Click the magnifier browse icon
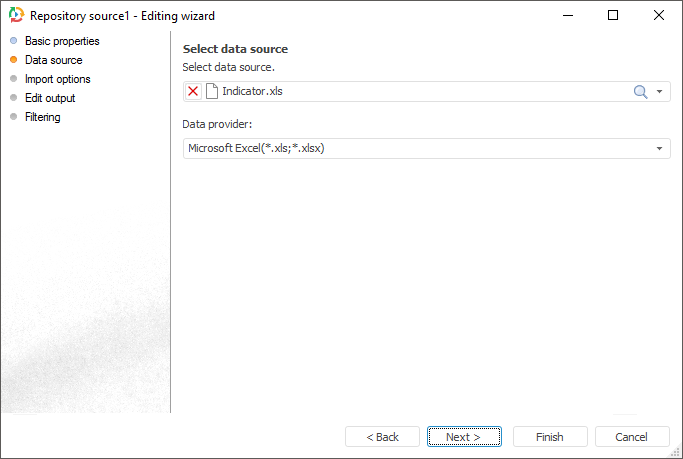The image size is (683, 459). tap(641, 91)
